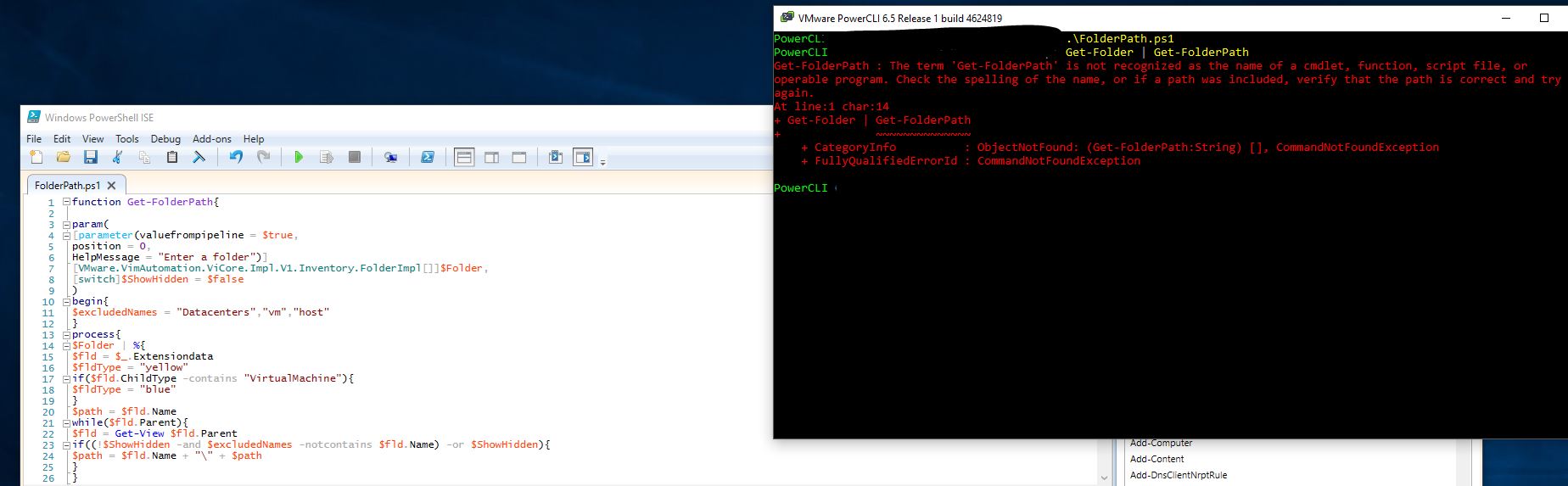Paste using the clipboard toolbar icon
Screen dimensions: 1568x486
(x=172, y=157)
